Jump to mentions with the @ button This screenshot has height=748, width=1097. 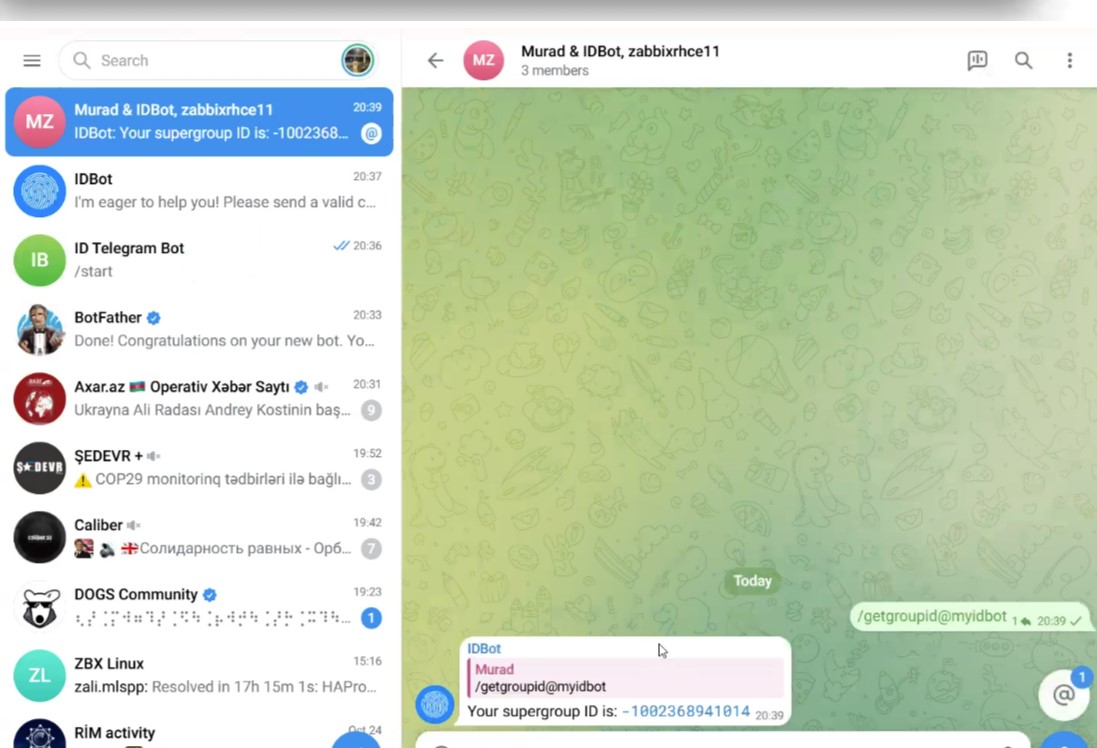[1063, 695]
